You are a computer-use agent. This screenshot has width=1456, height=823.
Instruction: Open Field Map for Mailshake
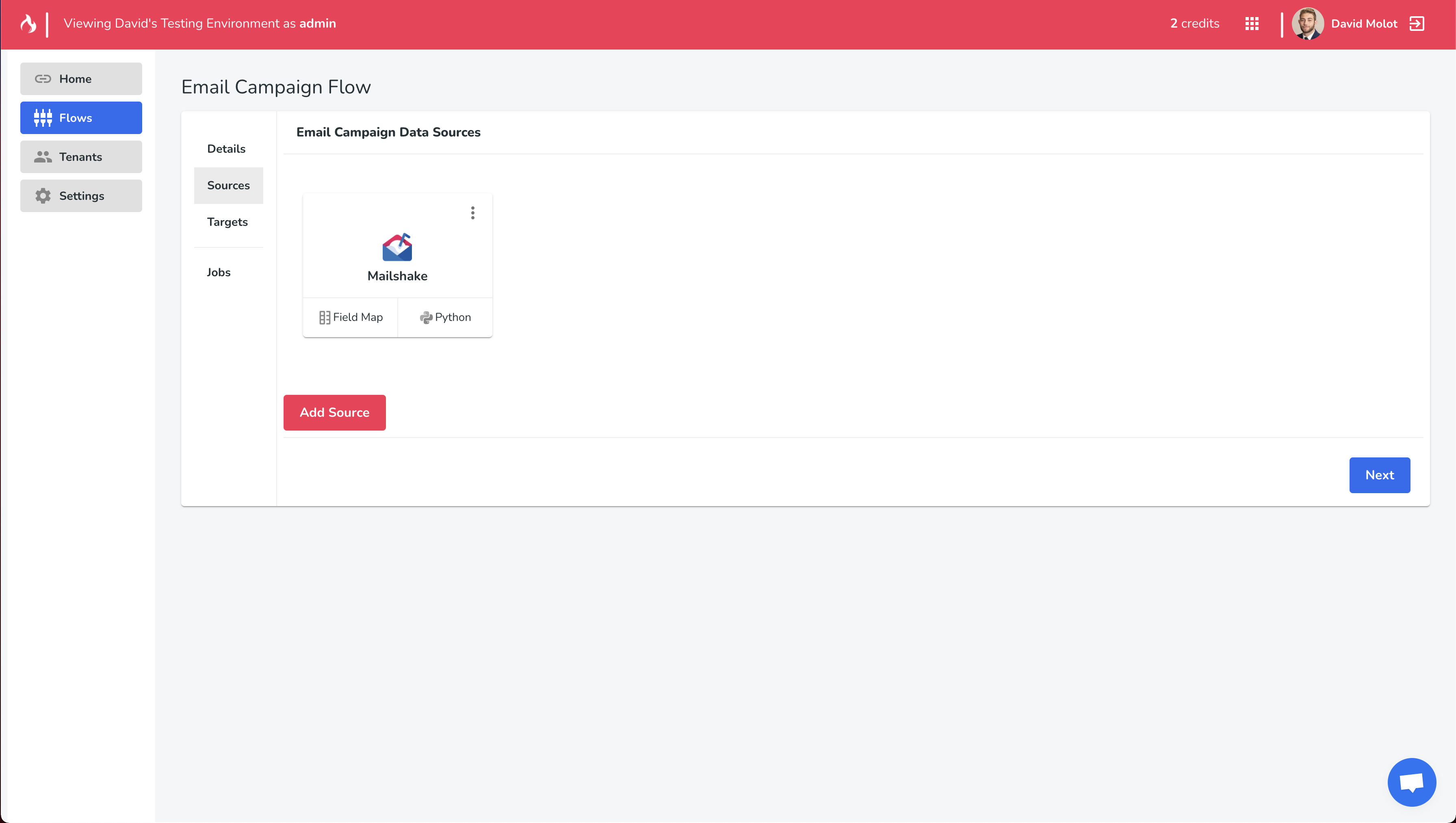[351, 318]
